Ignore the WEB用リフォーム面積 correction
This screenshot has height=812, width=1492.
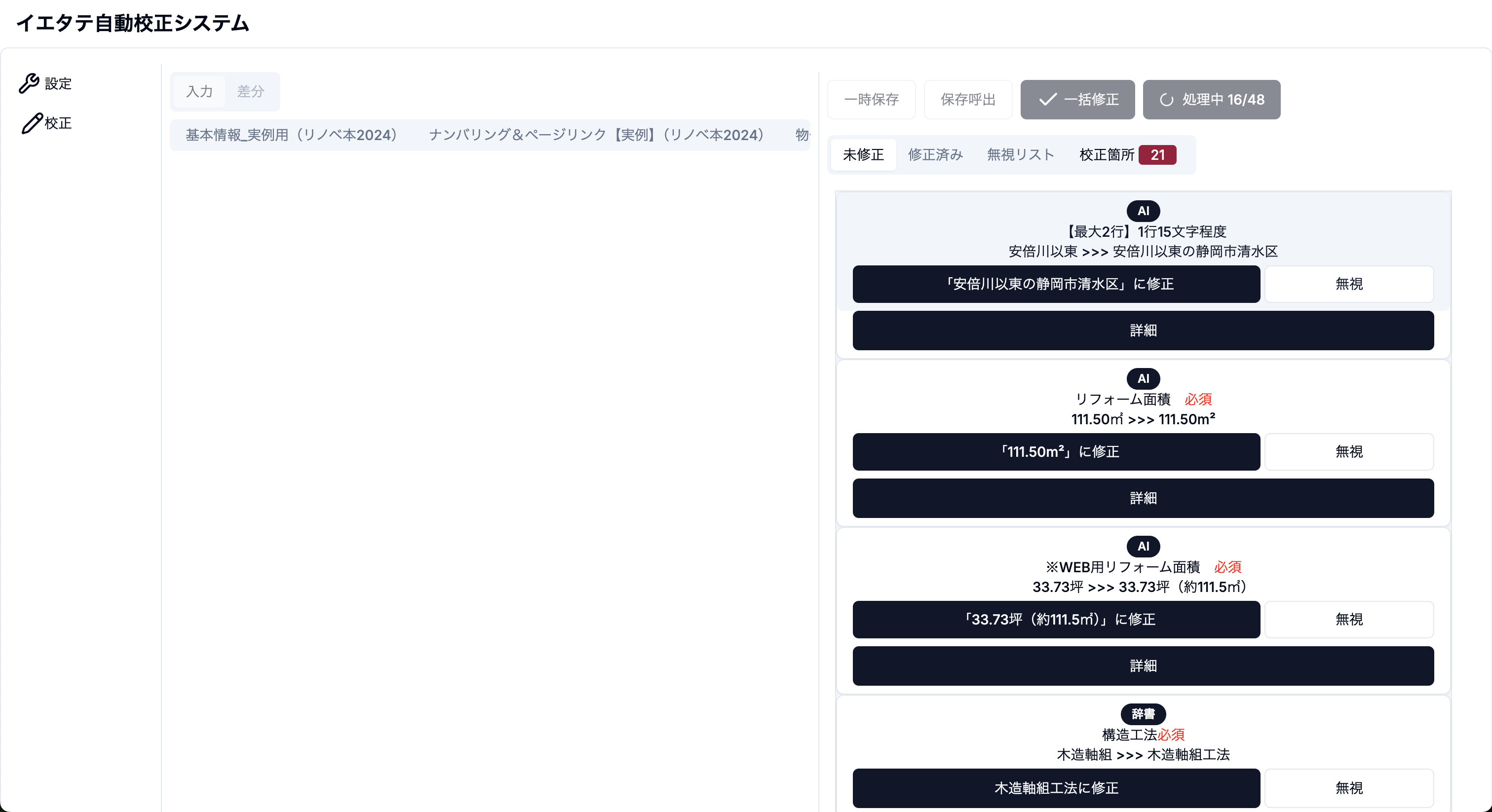coord(1349,620)
